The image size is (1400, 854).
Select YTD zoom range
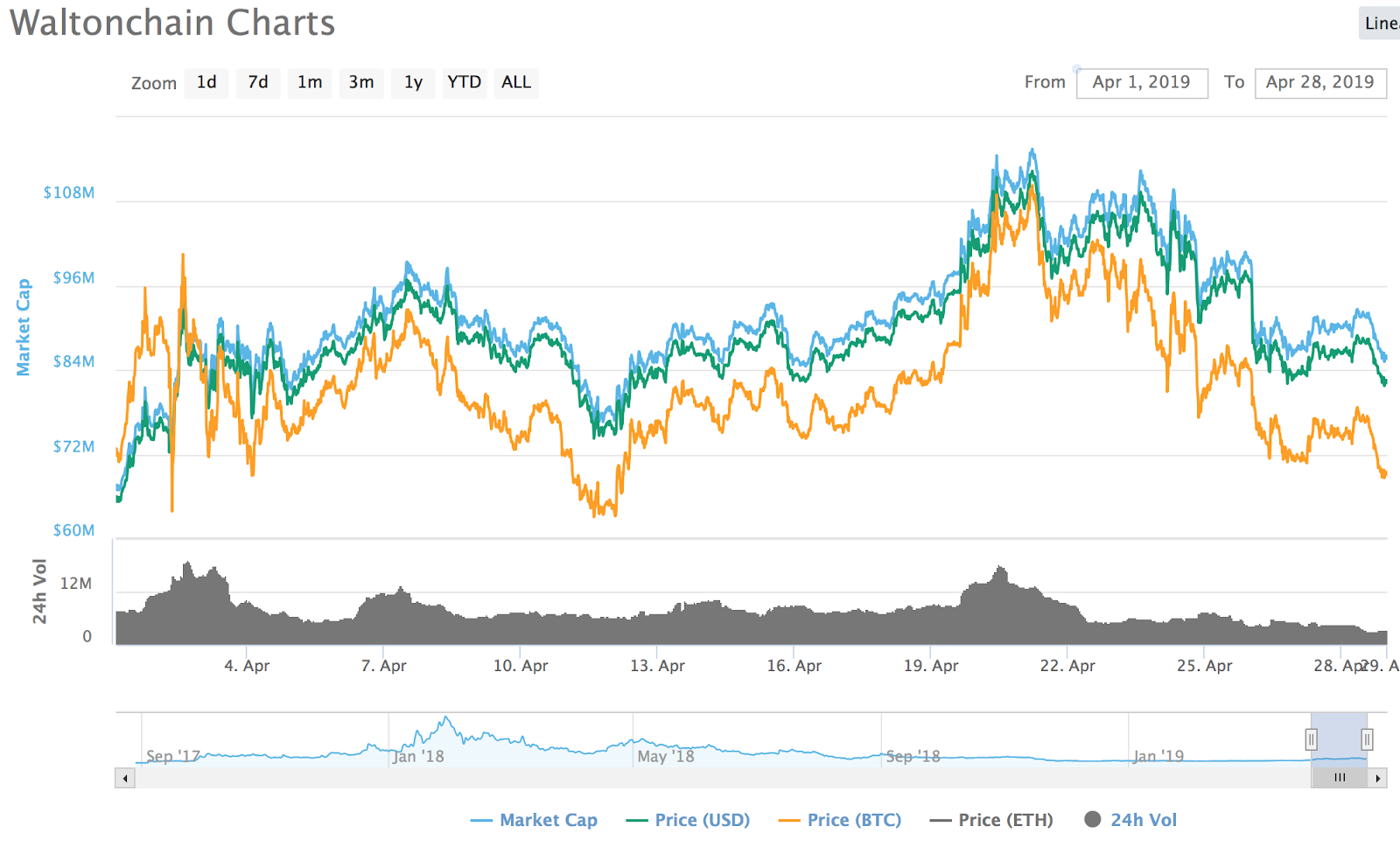click(x=465, y=83)
